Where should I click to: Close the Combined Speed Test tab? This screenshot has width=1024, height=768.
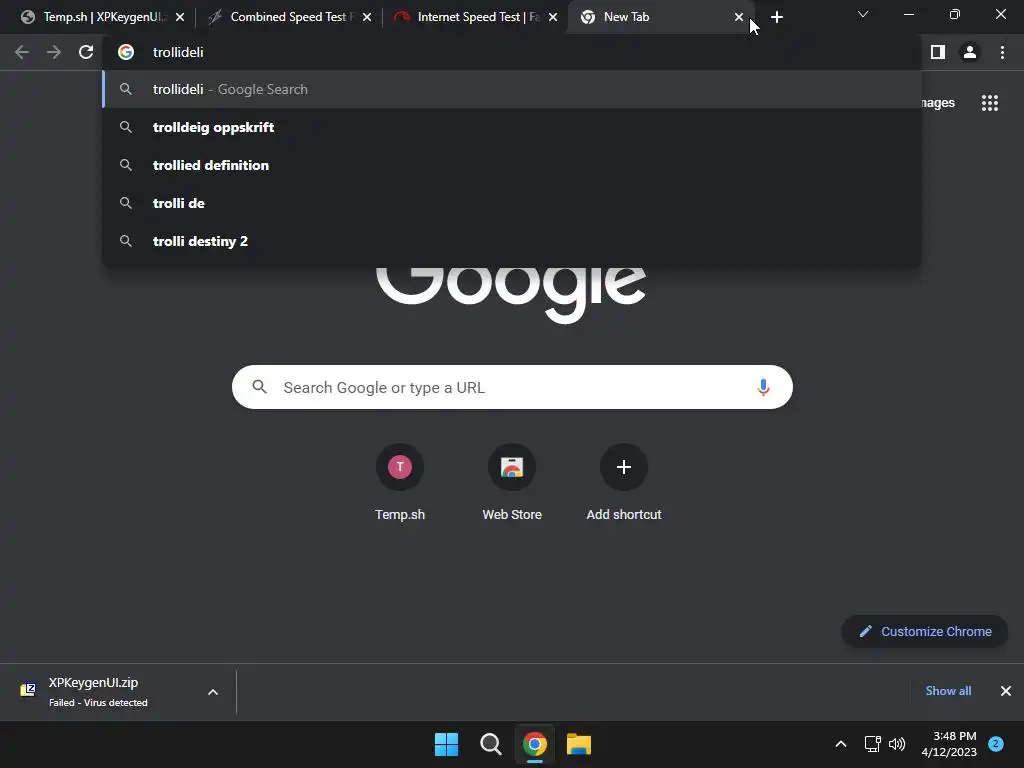pos(367,18)
